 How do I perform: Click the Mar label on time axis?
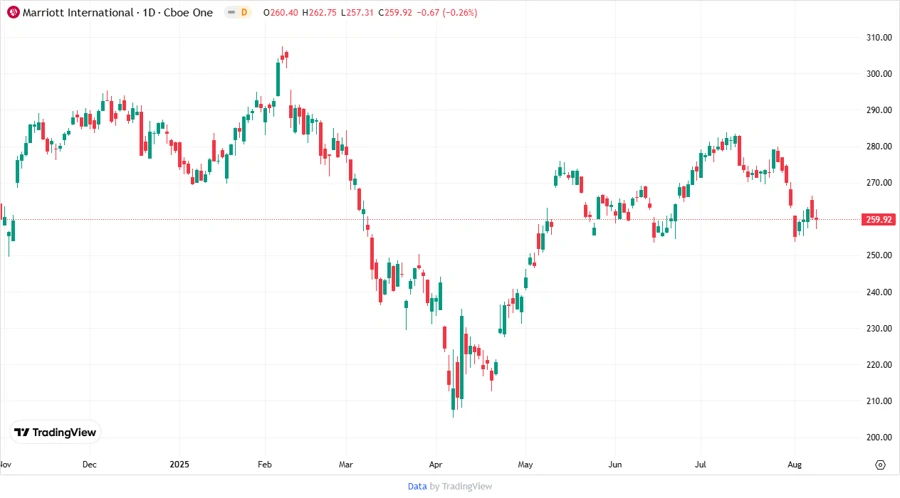(346, 464)
